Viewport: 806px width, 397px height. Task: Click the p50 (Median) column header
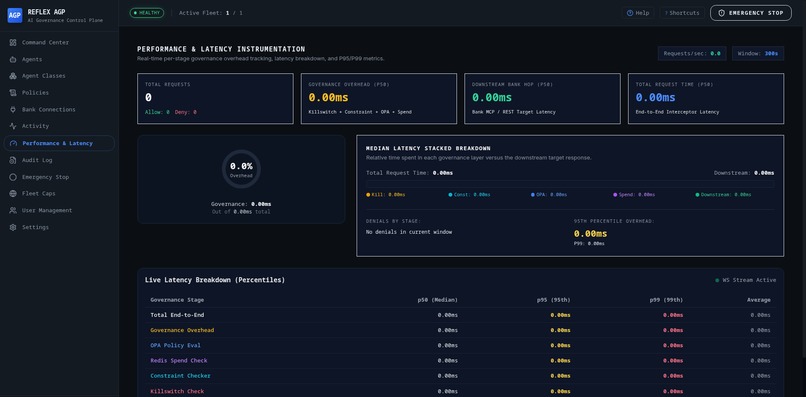[437, 300]
